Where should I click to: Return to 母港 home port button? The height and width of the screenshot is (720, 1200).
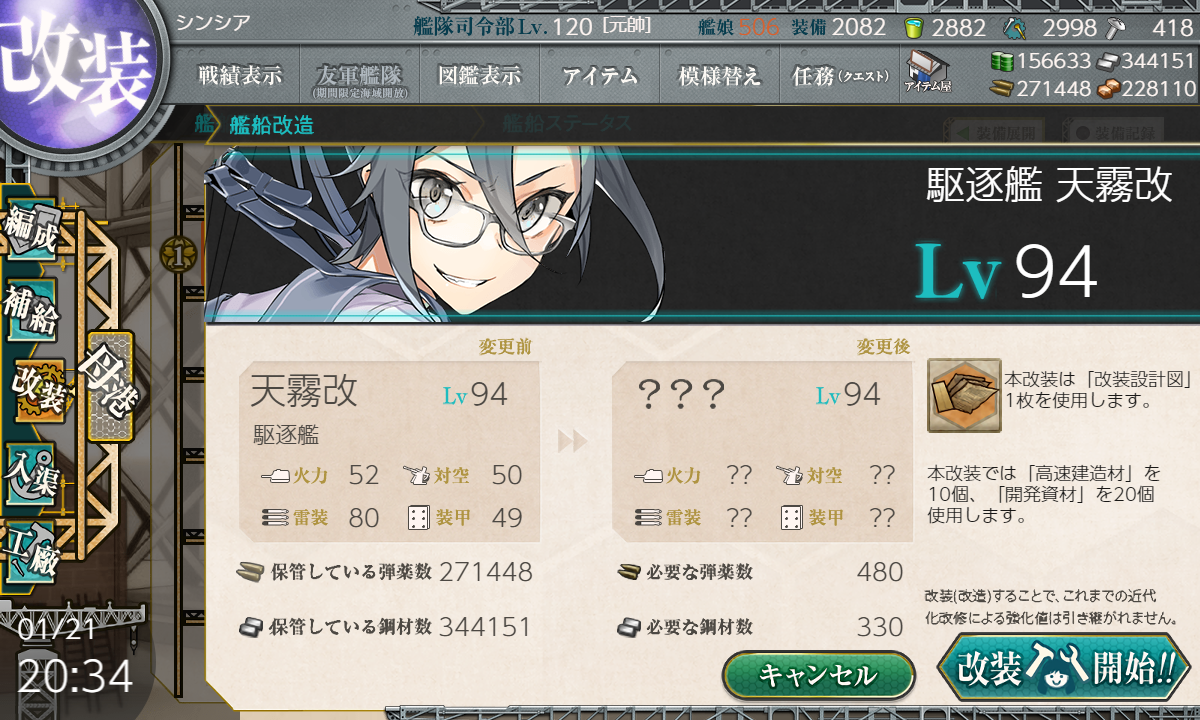[x=110, y=385]
